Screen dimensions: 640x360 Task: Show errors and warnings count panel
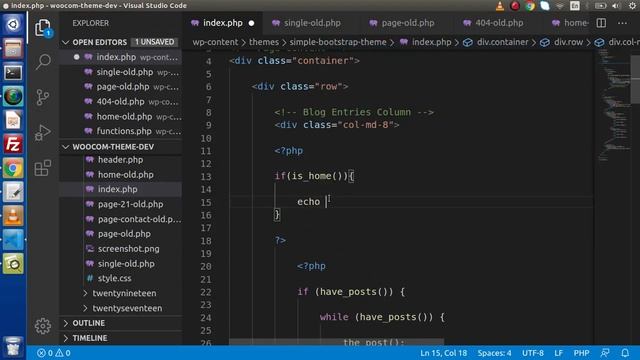(x=53, y=353)
